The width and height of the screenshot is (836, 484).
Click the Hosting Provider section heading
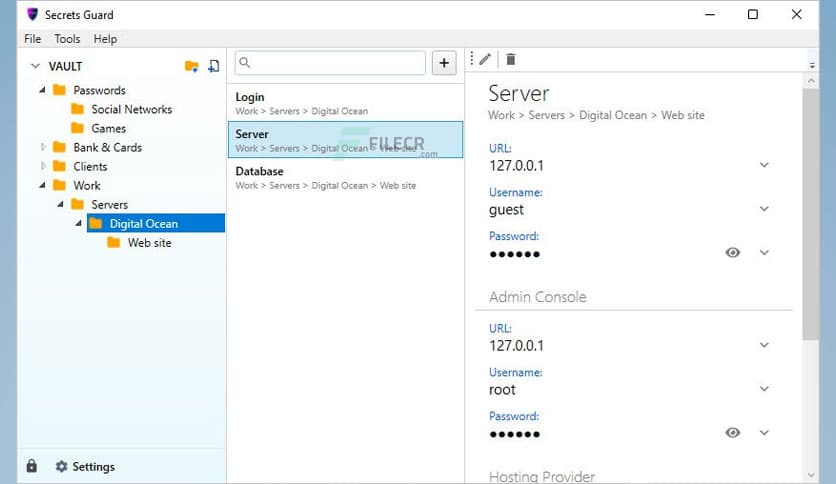pyautogui.click(x=542, y=476)
